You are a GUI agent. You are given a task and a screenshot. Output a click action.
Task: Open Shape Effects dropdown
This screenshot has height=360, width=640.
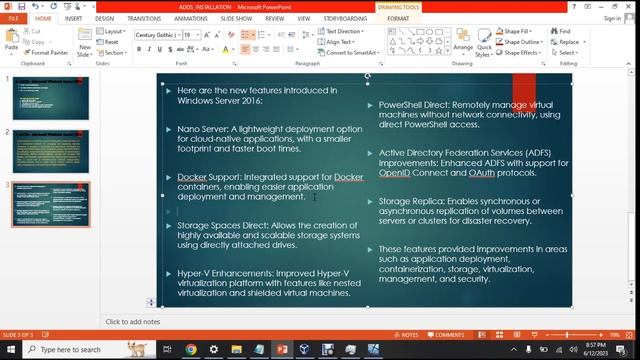click(x=519, y=53)
